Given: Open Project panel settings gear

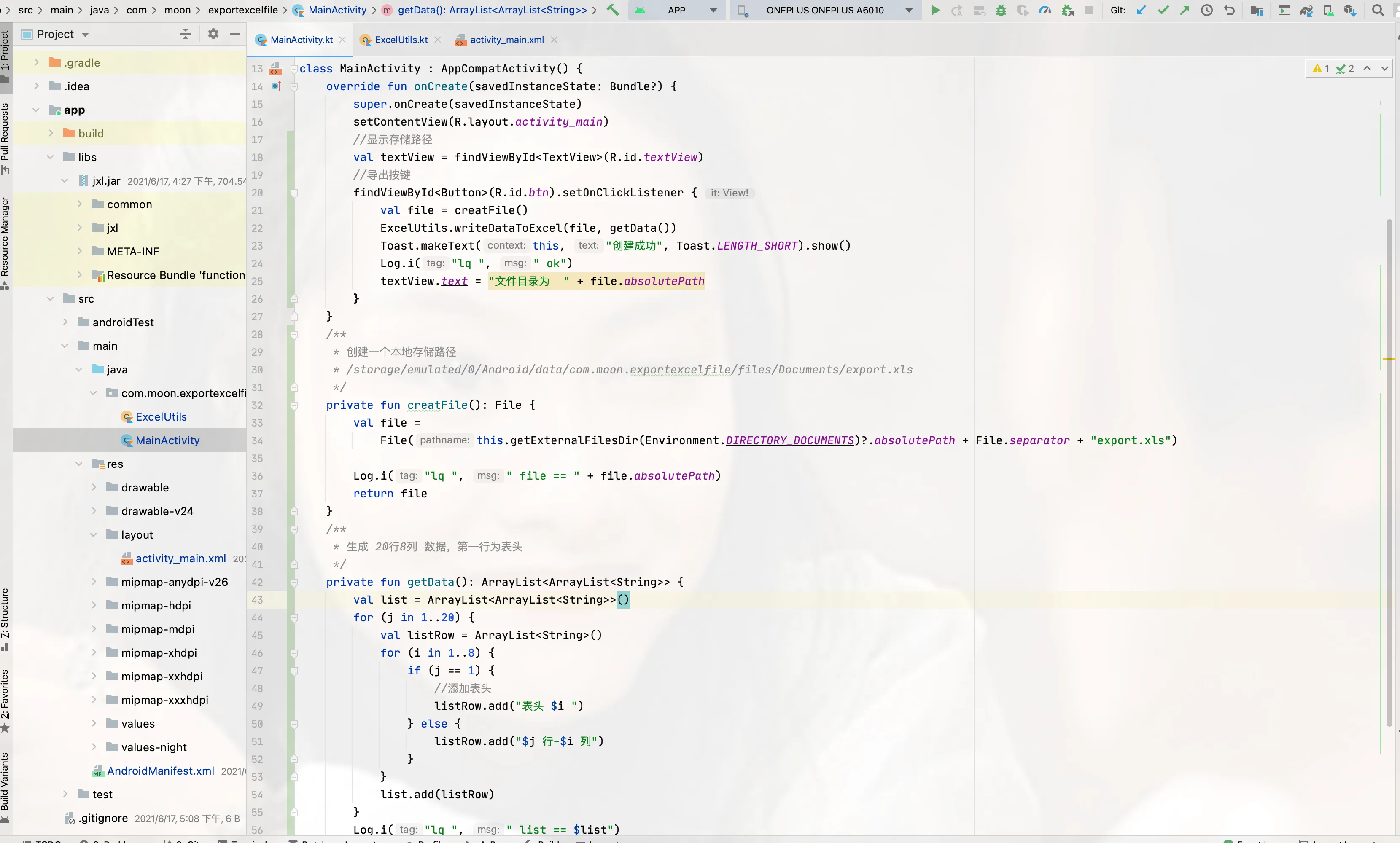Looking at the screenshot, I should [213, 34].
